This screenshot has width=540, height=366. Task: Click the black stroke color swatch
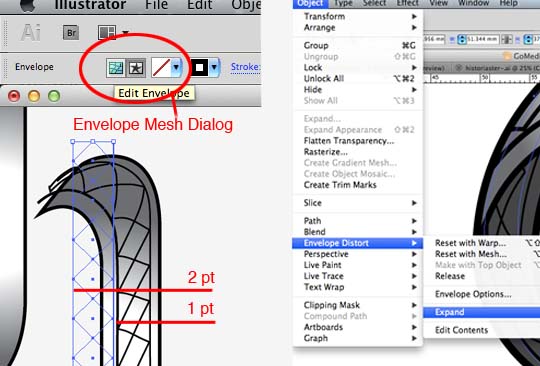200,67
